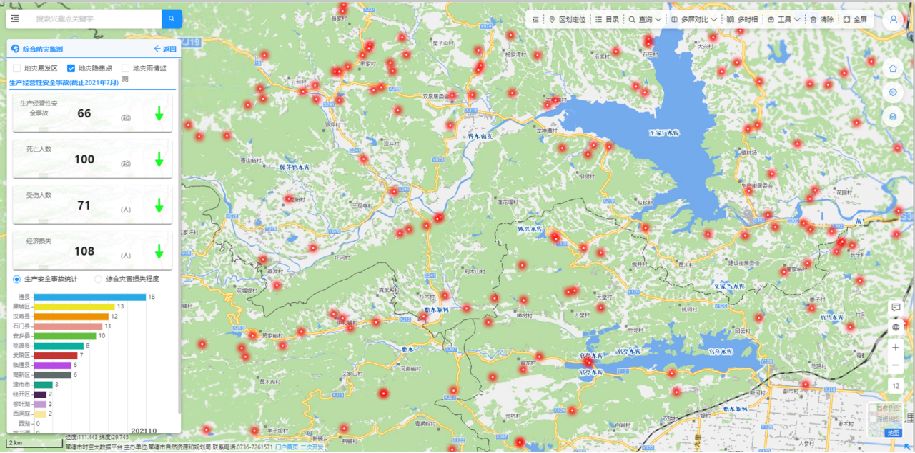Open 区划定位 in the top toolbar
This screenshot has height=453, width=915.
(567, 19)
